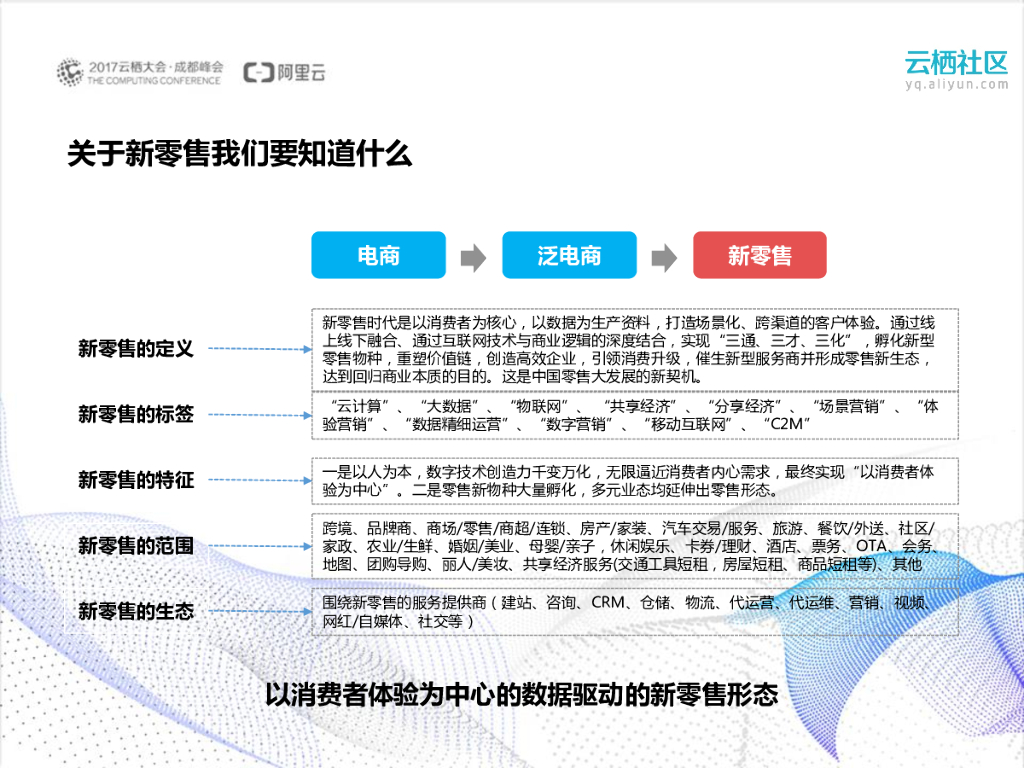Click THE COMPUTING CONFERENCE subtitle text

(x=154, y=81)
